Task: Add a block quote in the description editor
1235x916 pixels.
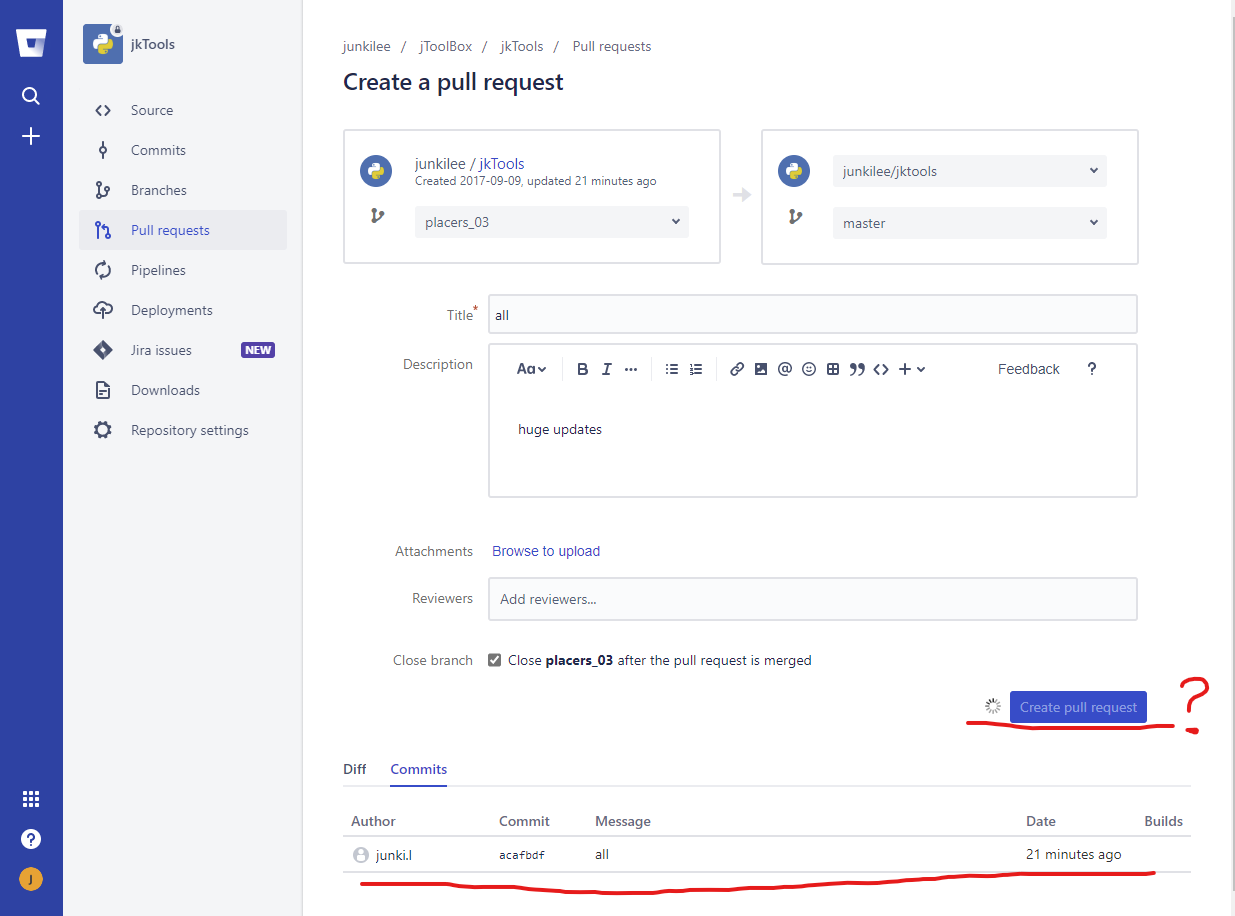Action: (857, 368)
